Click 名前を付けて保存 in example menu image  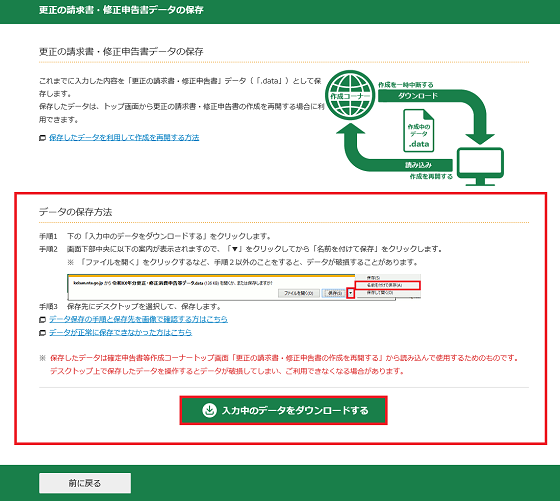(387, 285)
